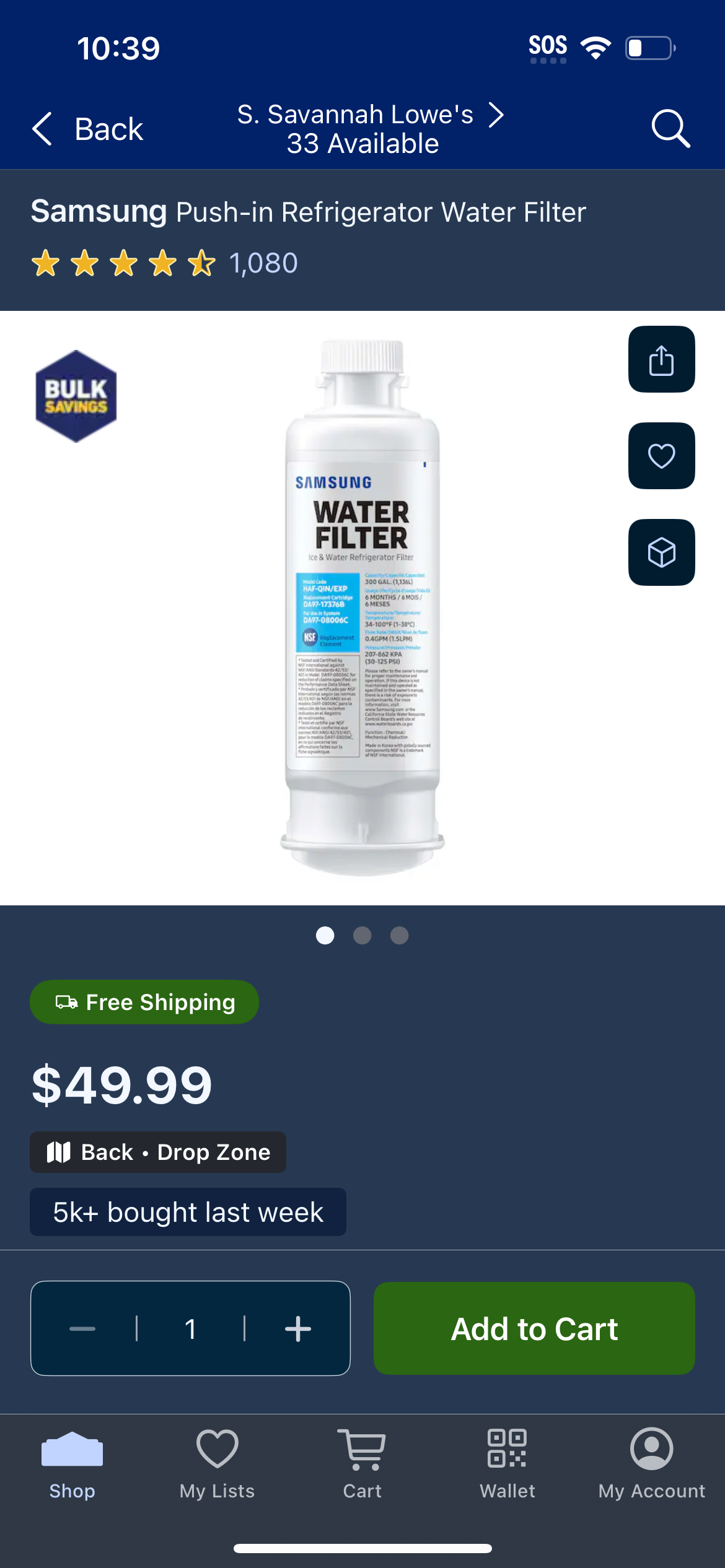
Task: Increase quantity with plus button
Action: pyautogui.click(x=298, y=1329)
